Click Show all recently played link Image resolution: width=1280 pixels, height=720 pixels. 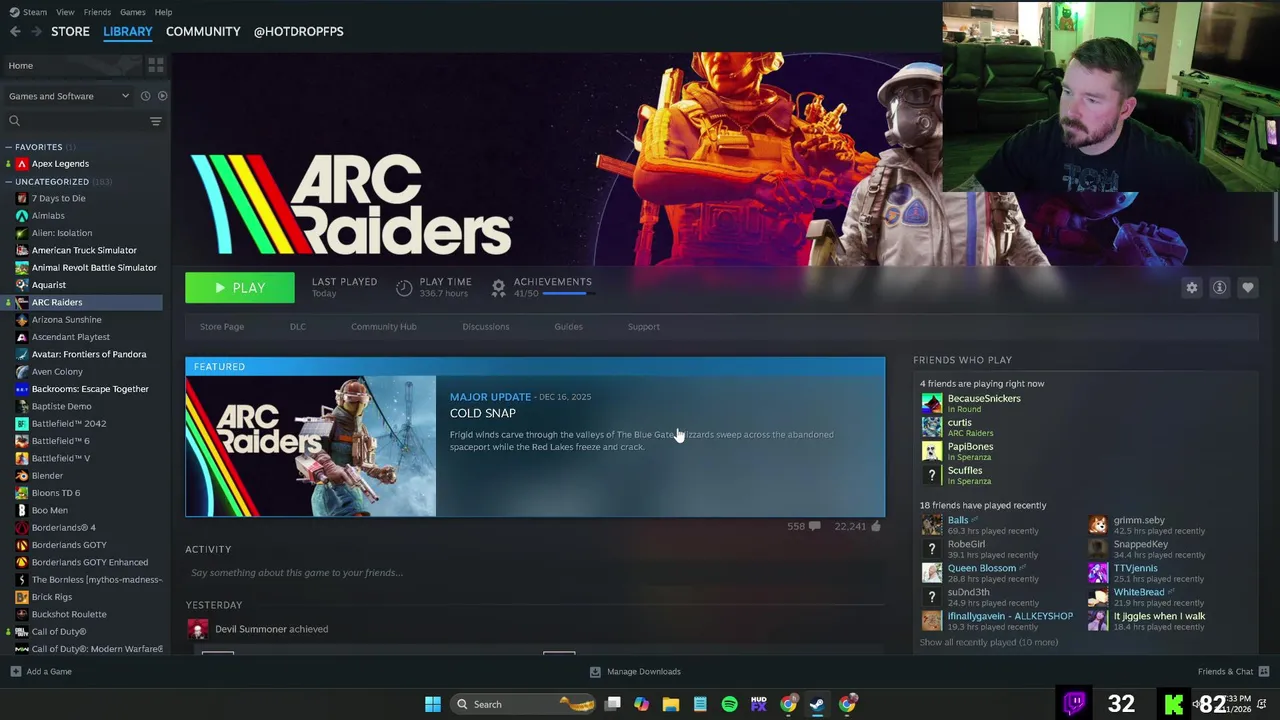point(988,642)
